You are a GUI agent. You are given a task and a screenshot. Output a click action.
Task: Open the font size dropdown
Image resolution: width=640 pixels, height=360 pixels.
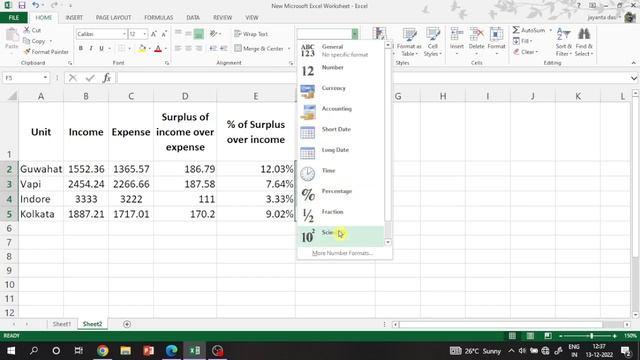click(144, 34)
